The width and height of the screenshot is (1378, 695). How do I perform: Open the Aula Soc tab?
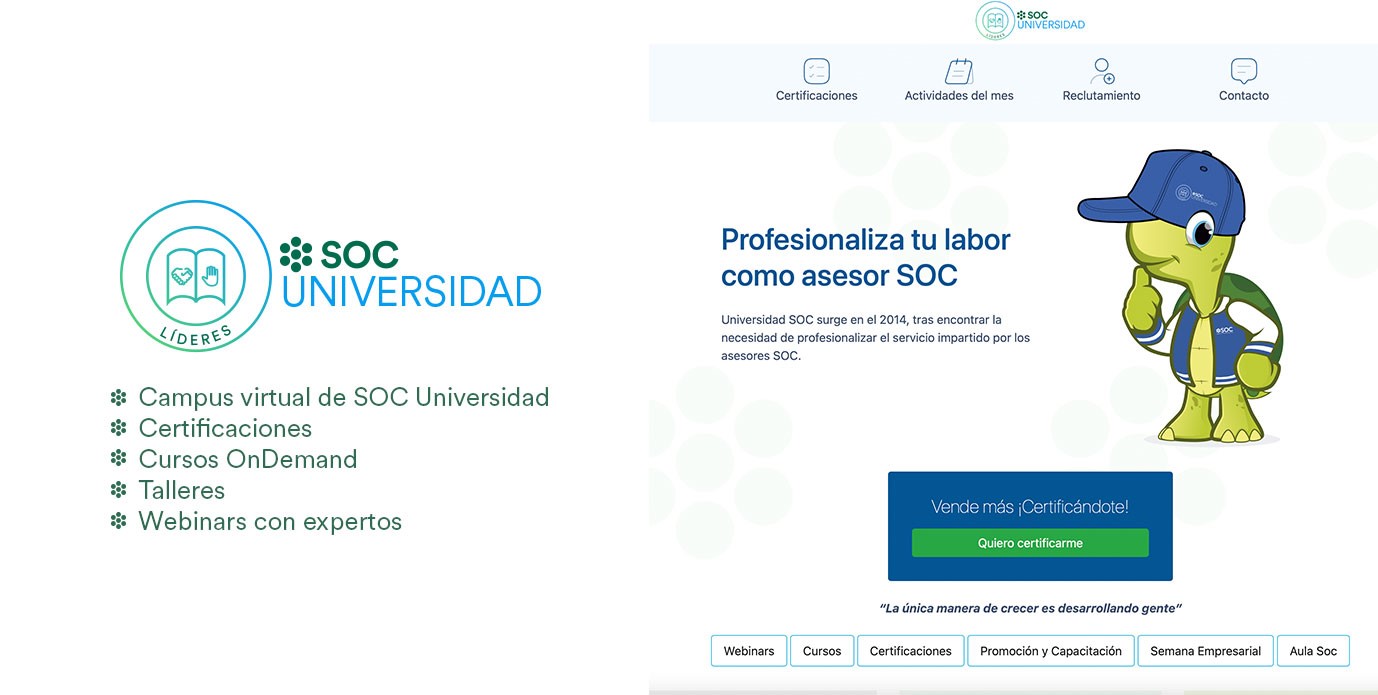[x=1313, y=651]
